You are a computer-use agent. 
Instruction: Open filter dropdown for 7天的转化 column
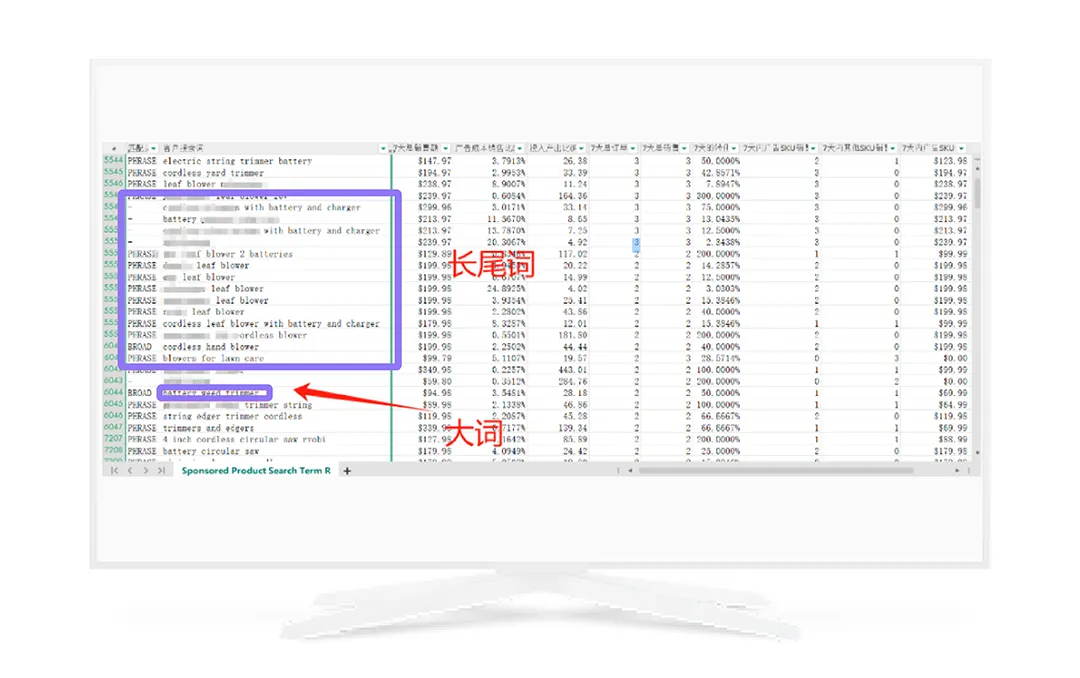click(x=734, y=148)
